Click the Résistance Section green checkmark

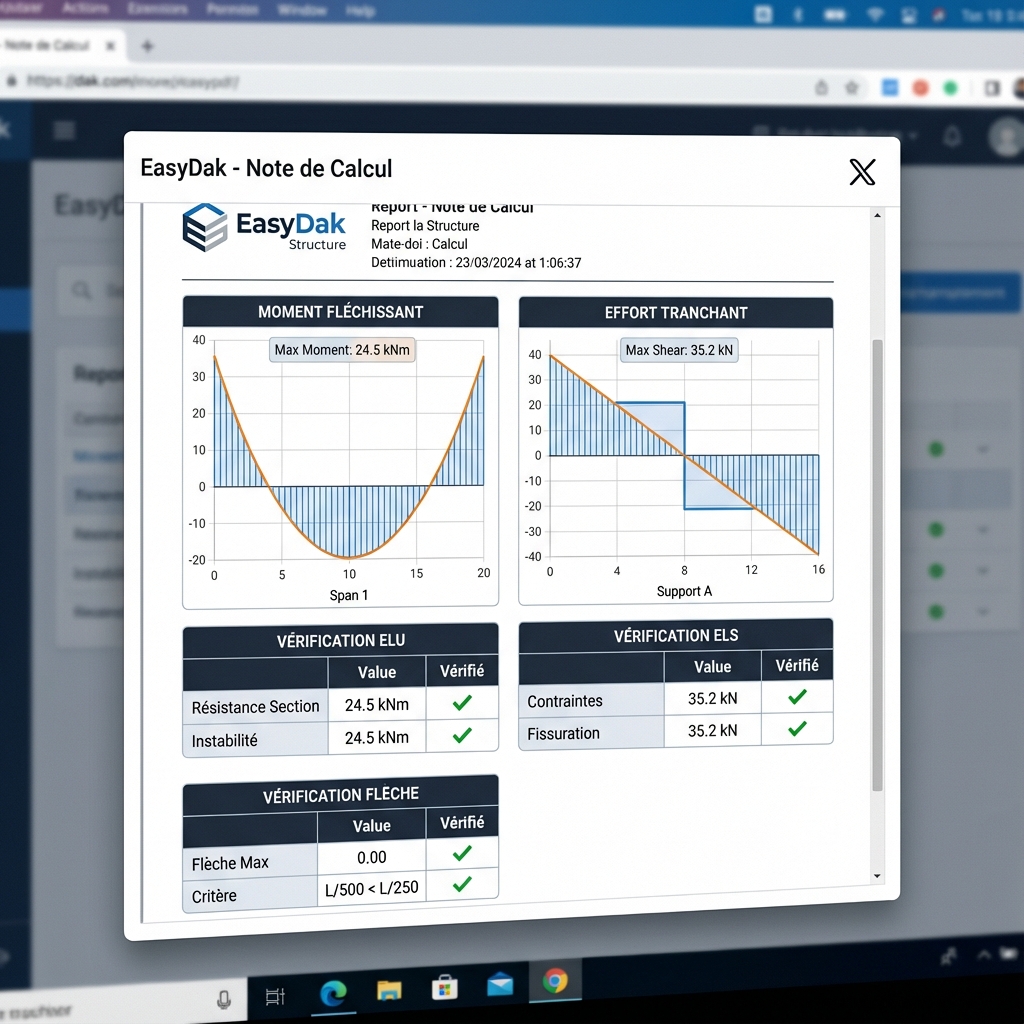pyautogui.click(x=462, y=703)
